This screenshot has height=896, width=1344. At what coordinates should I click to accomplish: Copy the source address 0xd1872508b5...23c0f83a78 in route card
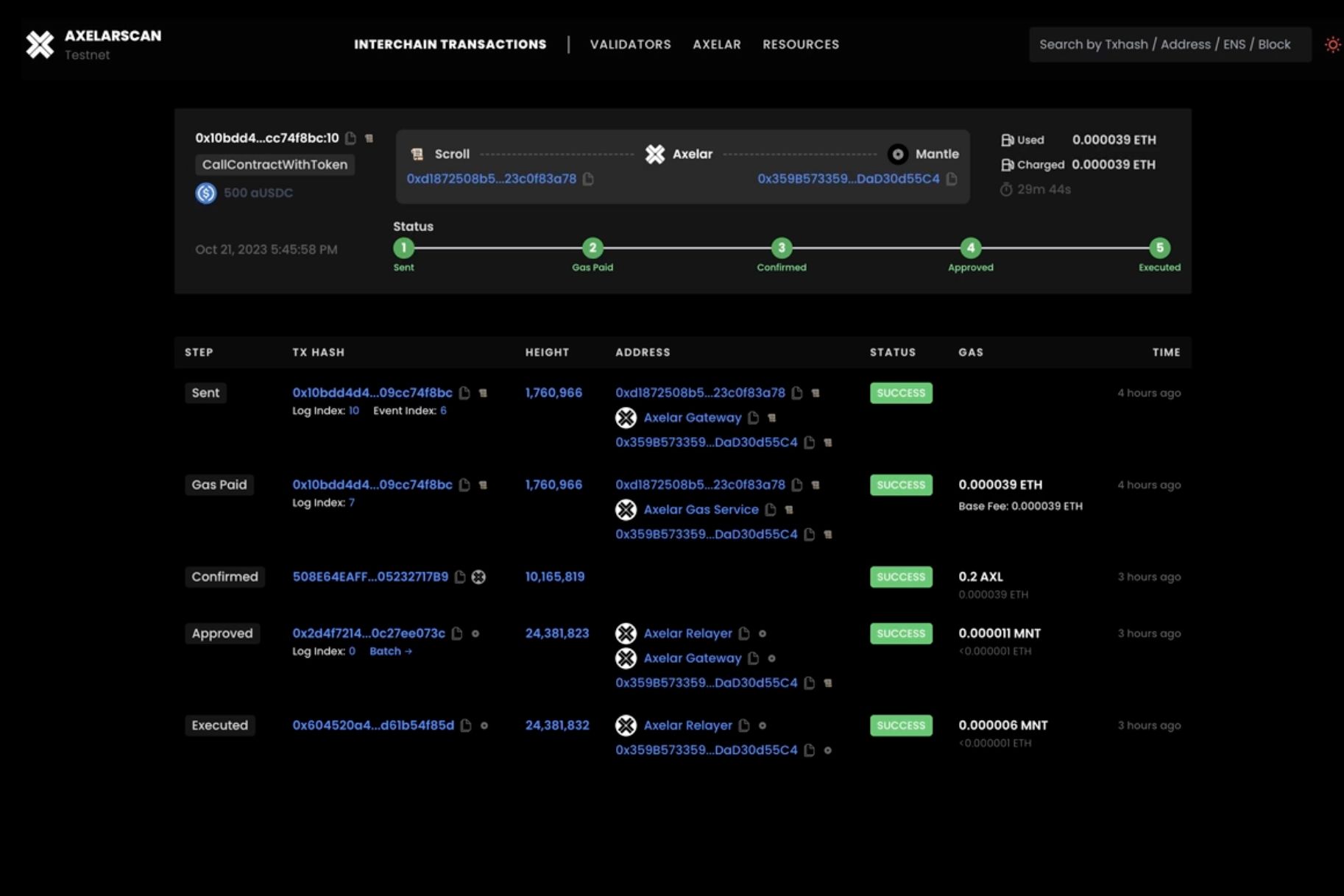tap(588, 179)
